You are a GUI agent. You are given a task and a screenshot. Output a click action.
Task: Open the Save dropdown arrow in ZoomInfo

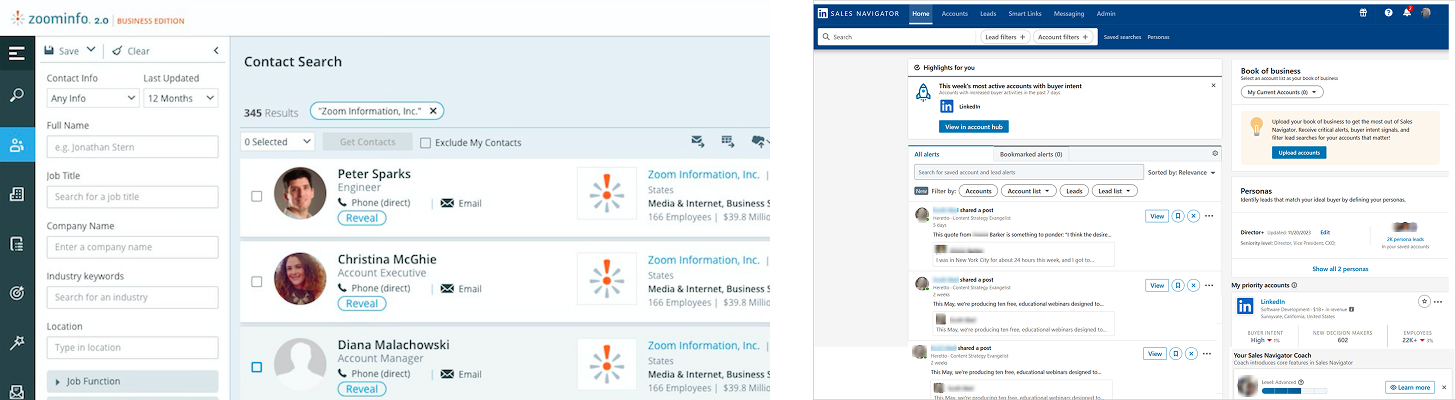click(x=91, y=50)
